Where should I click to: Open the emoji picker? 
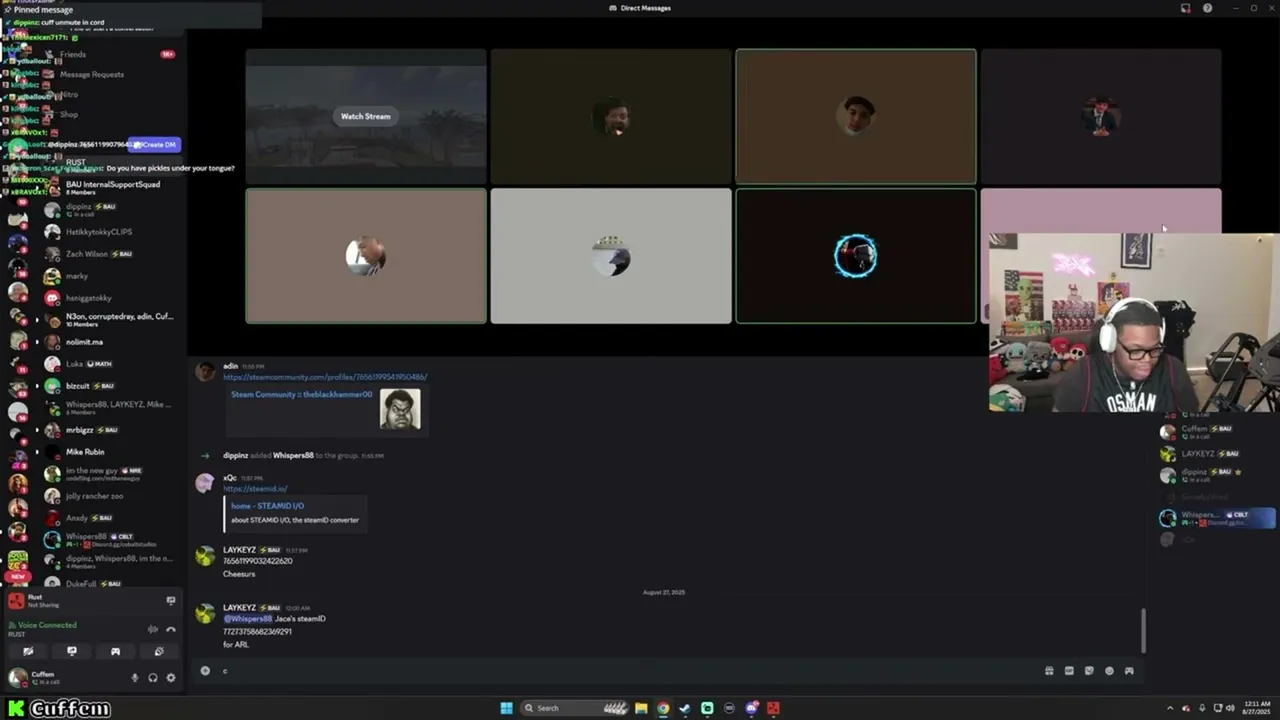click(x=1109, y=671)
